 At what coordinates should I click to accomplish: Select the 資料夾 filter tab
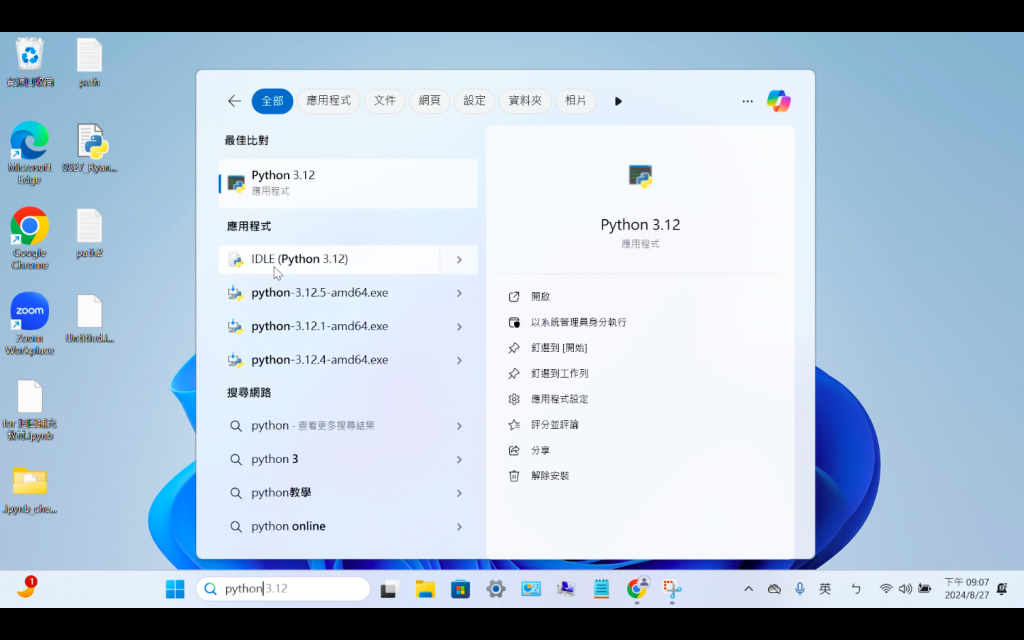[x=525, y=101]
